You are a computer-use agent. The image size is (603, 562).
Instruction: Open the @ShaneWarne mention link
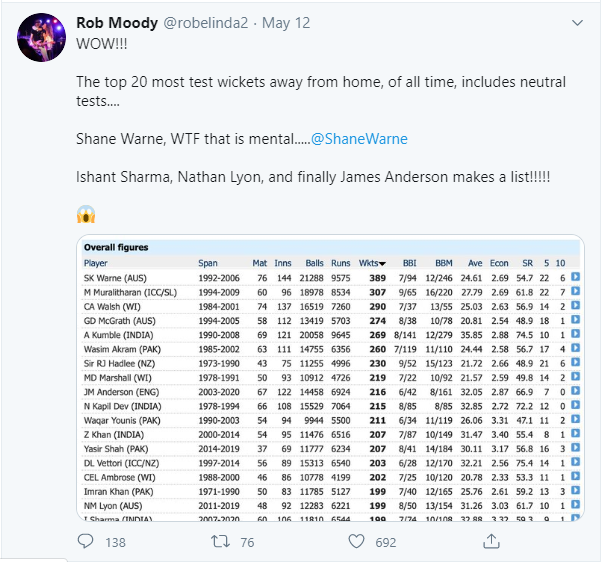point(359,139)
